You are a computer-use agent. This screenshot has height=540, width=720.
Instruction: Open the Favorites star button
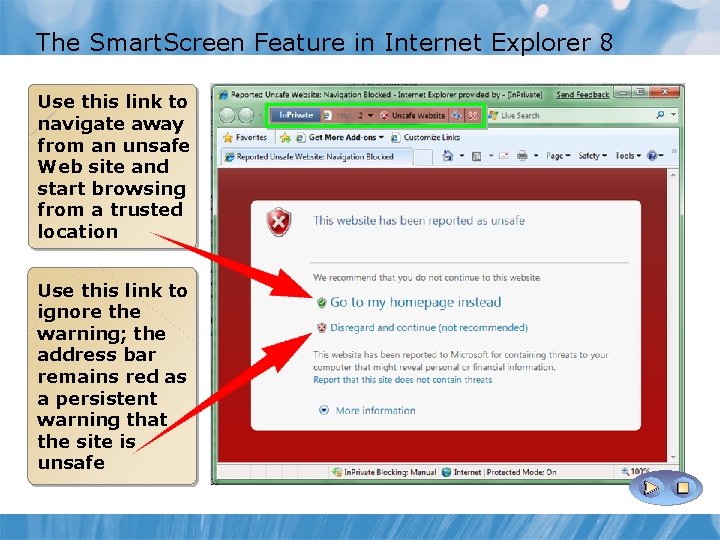point(245,137)
